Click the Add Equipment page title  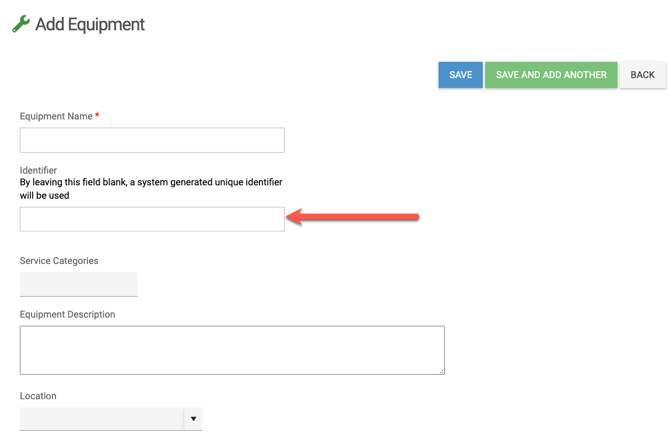coord(90,24)
